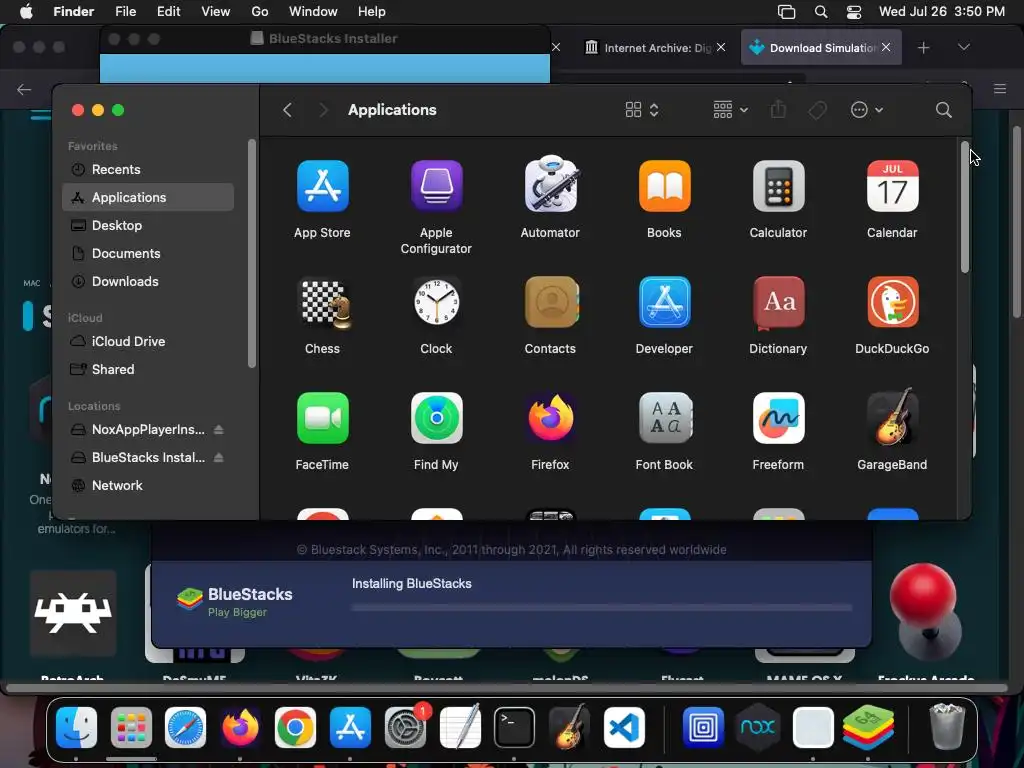Open the Help menu

click(x=372, y=12)
